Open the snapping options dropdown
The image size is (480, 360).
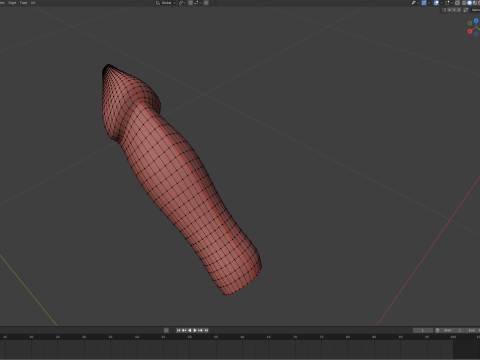pos(197,3)
